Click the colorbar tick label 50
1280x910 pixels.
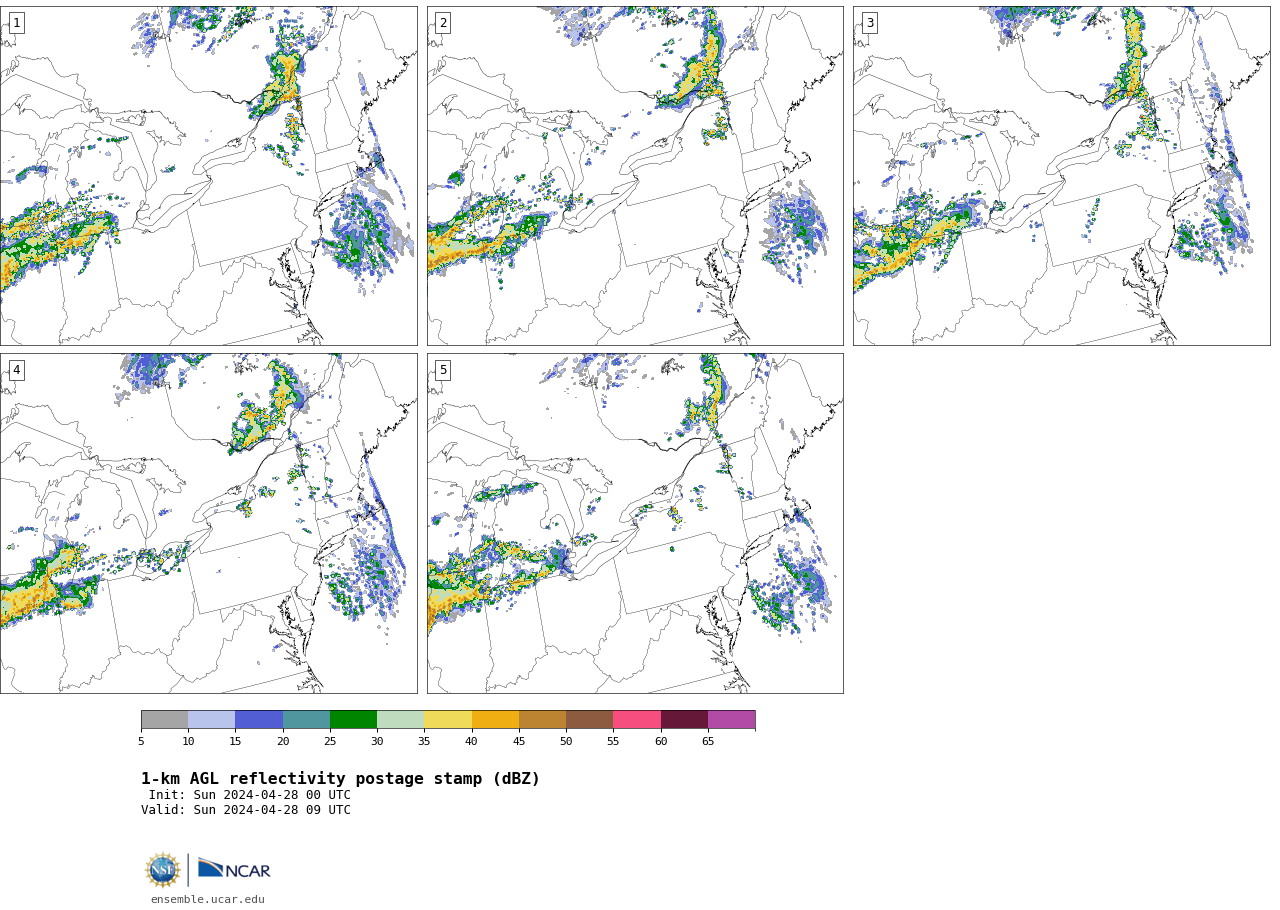[x=566, y=741]
